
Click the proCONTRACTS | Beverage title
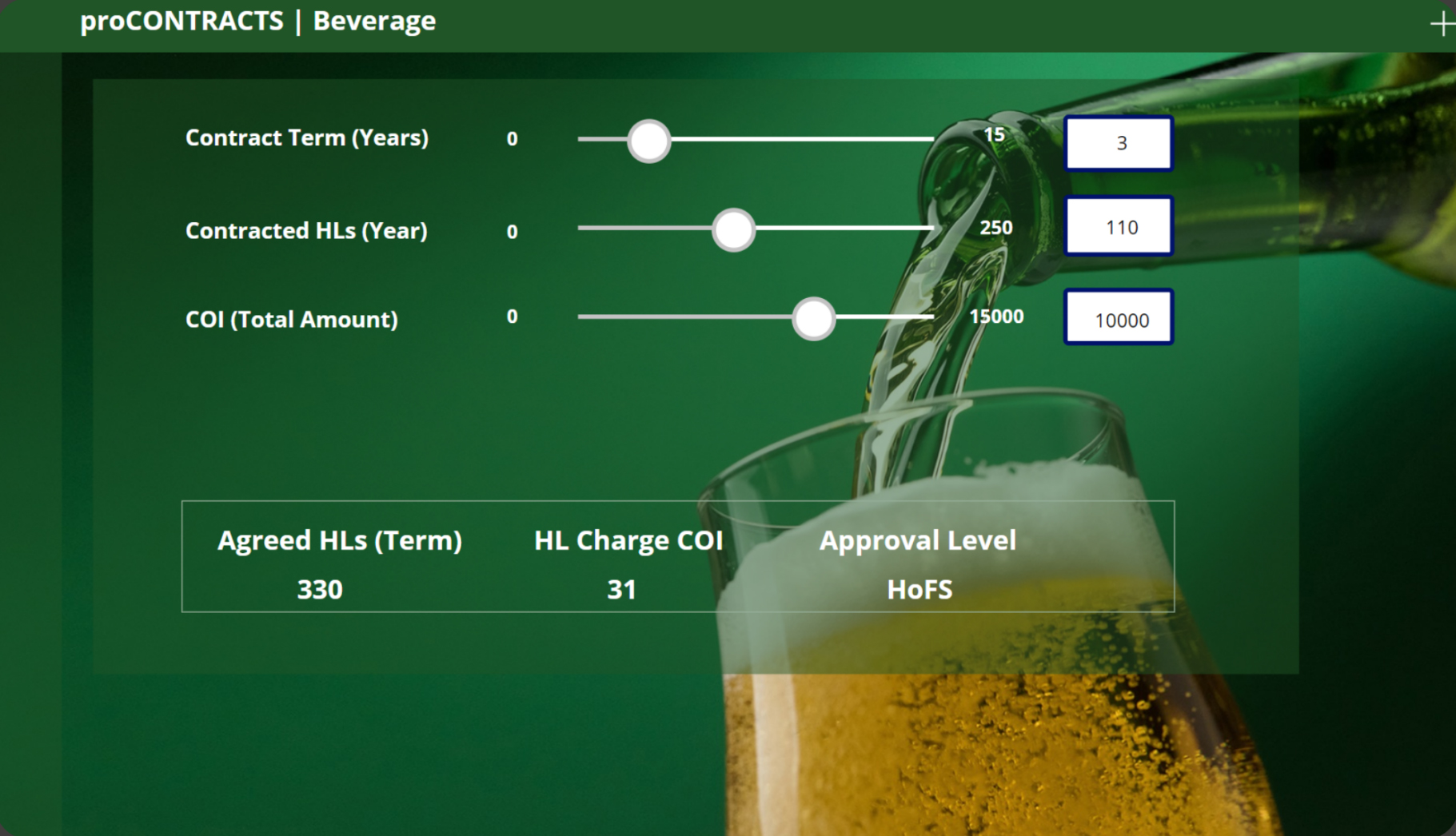tap(257, 21)
